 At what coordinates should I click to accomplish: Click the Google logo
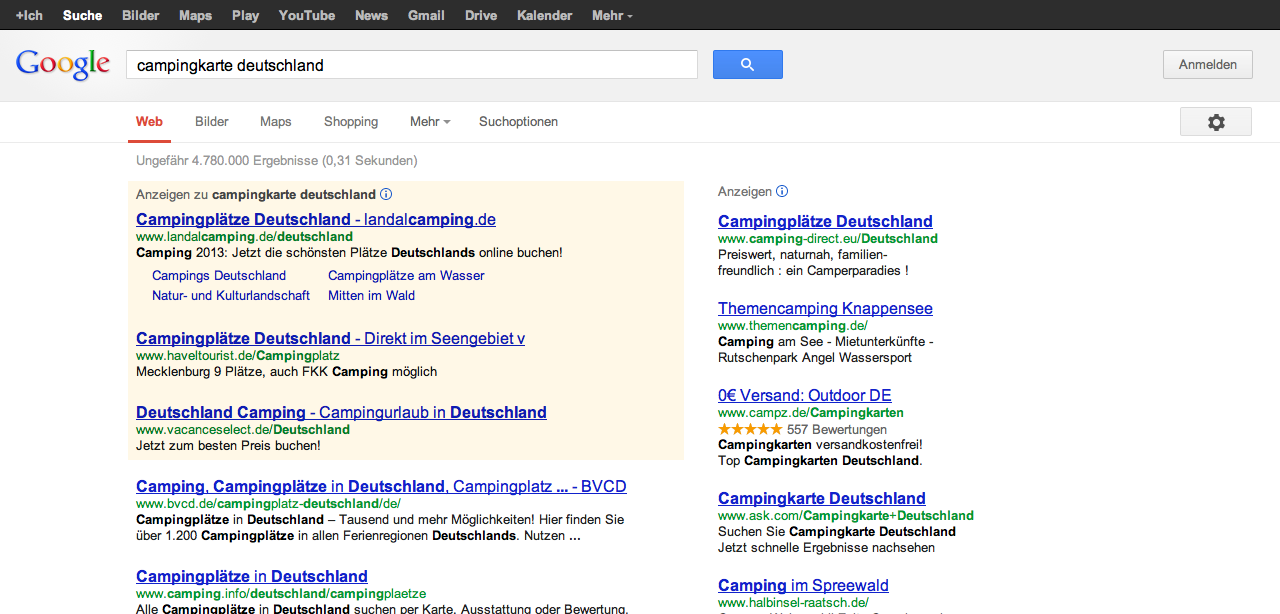point(62,65)
